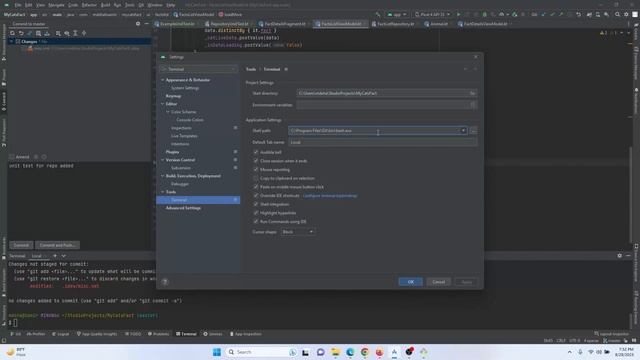Open the Shell path dropdown arrow

click(463, 131)
